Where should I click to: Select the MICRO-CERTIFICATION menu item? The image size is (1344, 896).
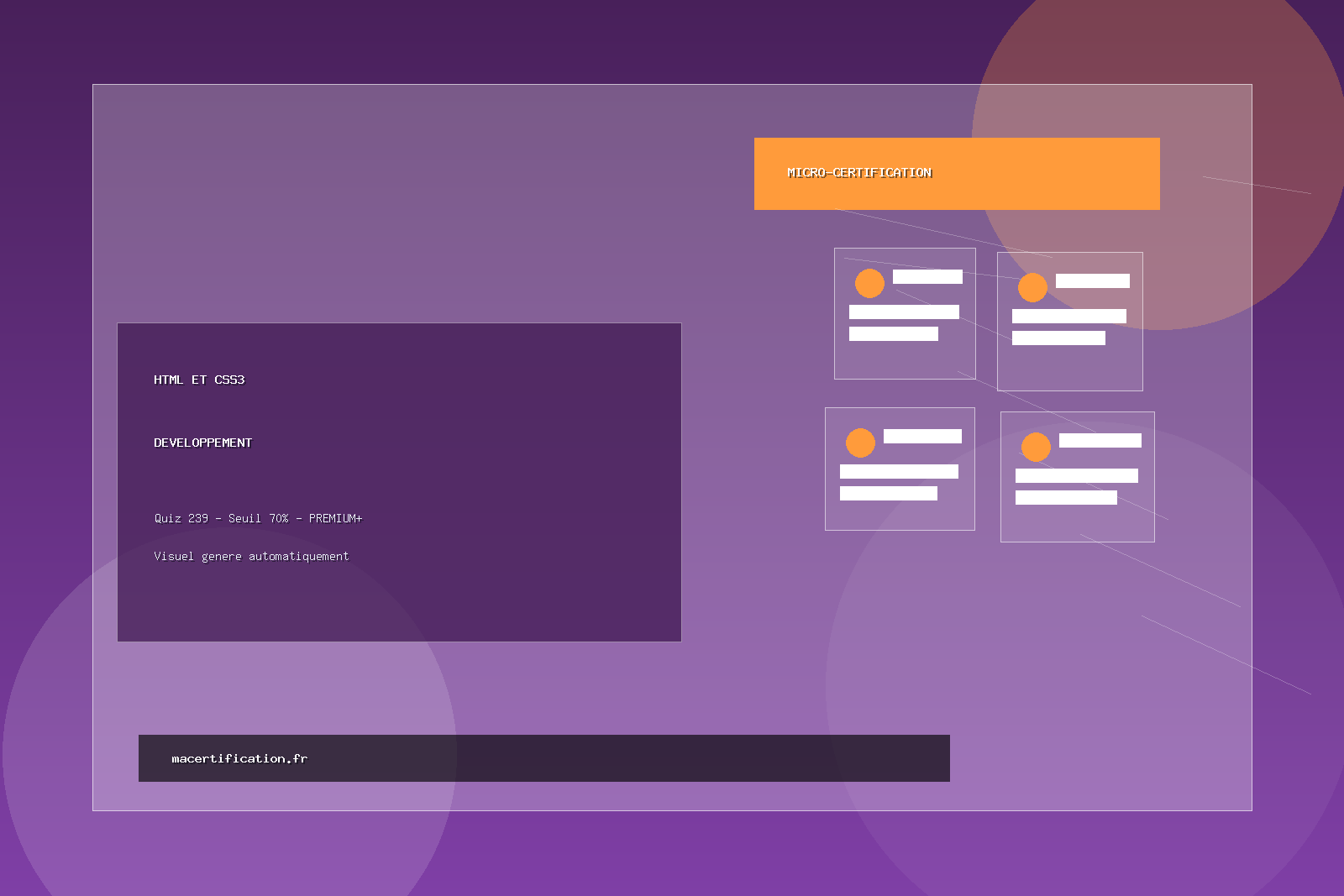point(859,173)
